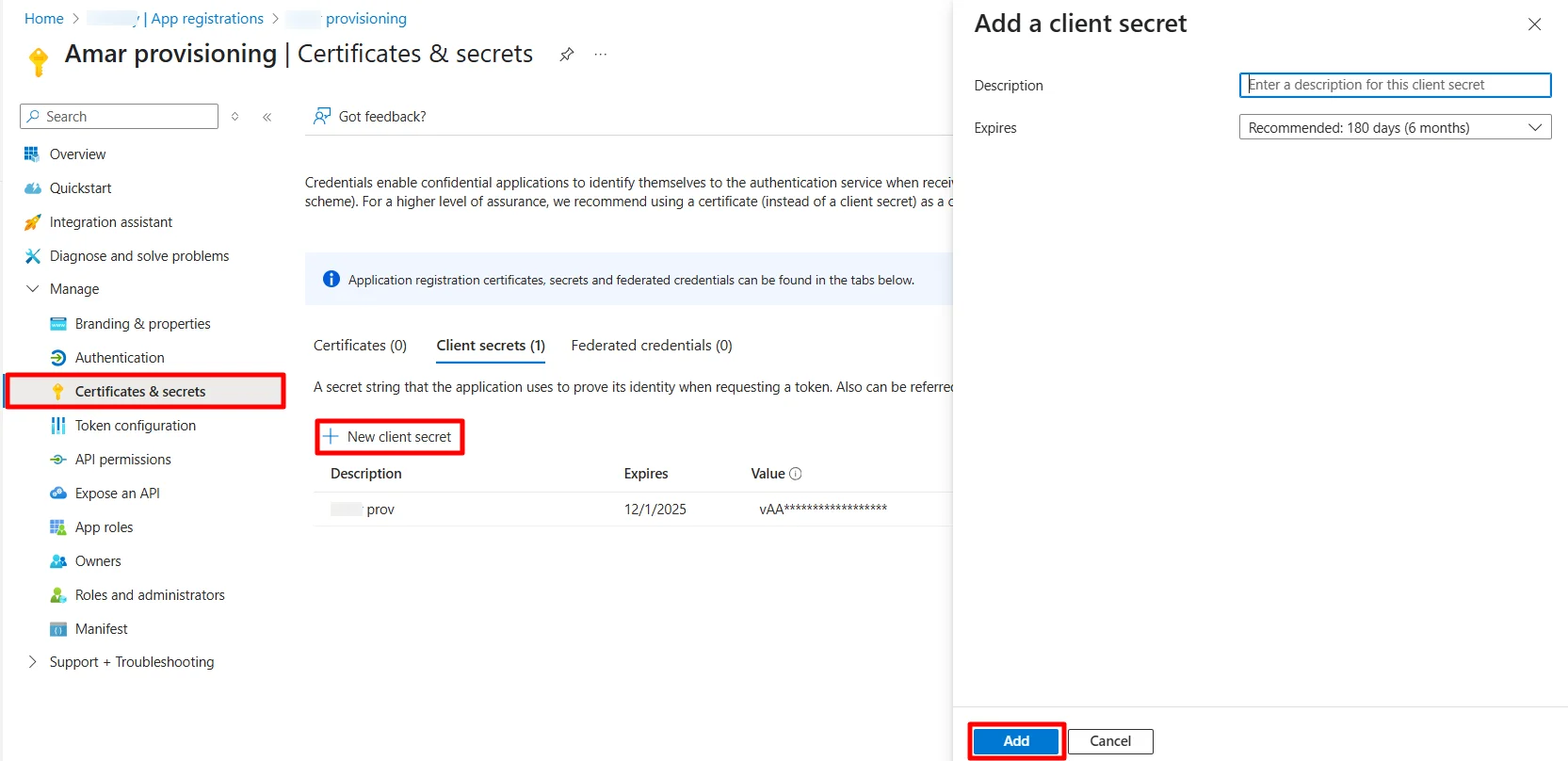The width and height of the screenshot is (1568, 761).
Task: Click the Token configuration bars icon
Action: pos(57,425)
